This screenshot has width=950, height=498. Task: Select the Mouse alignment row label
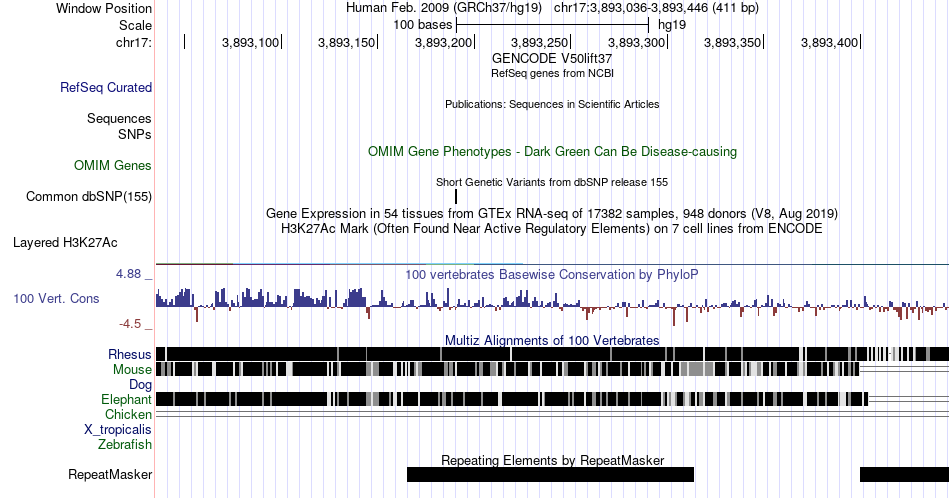(x=132, y=370)
